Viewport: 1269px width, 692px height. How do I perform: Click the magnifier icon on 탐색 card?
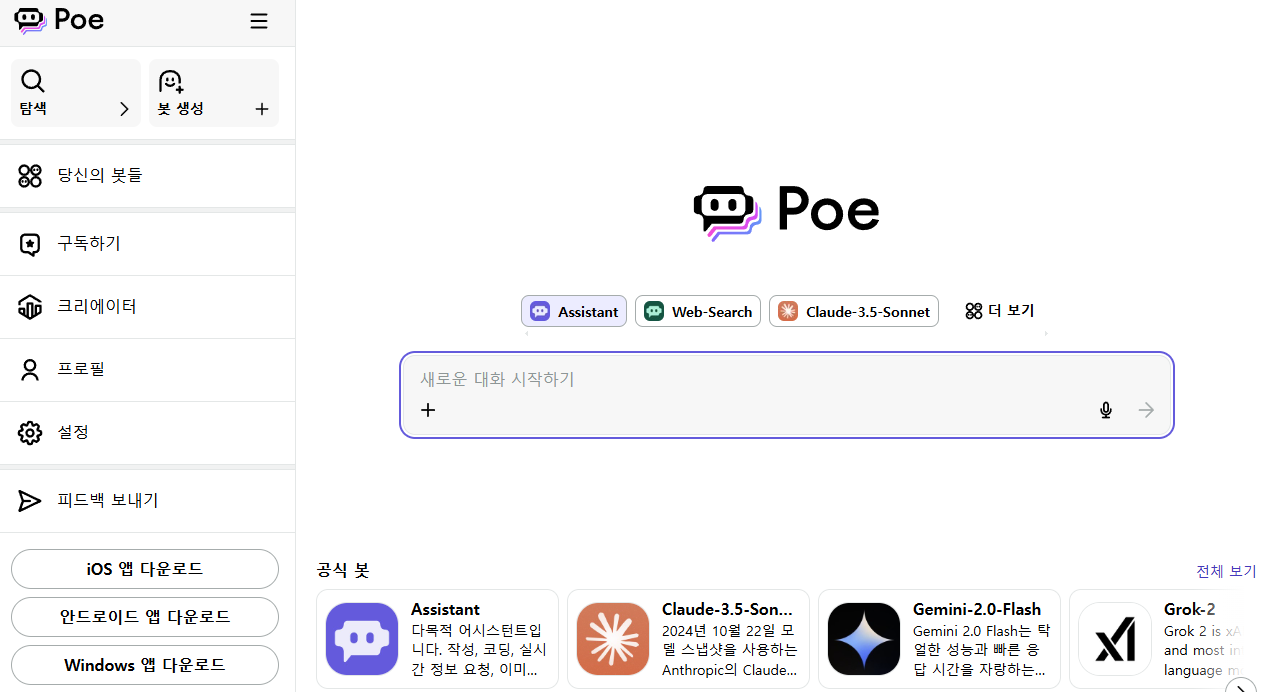pos(33,81)
